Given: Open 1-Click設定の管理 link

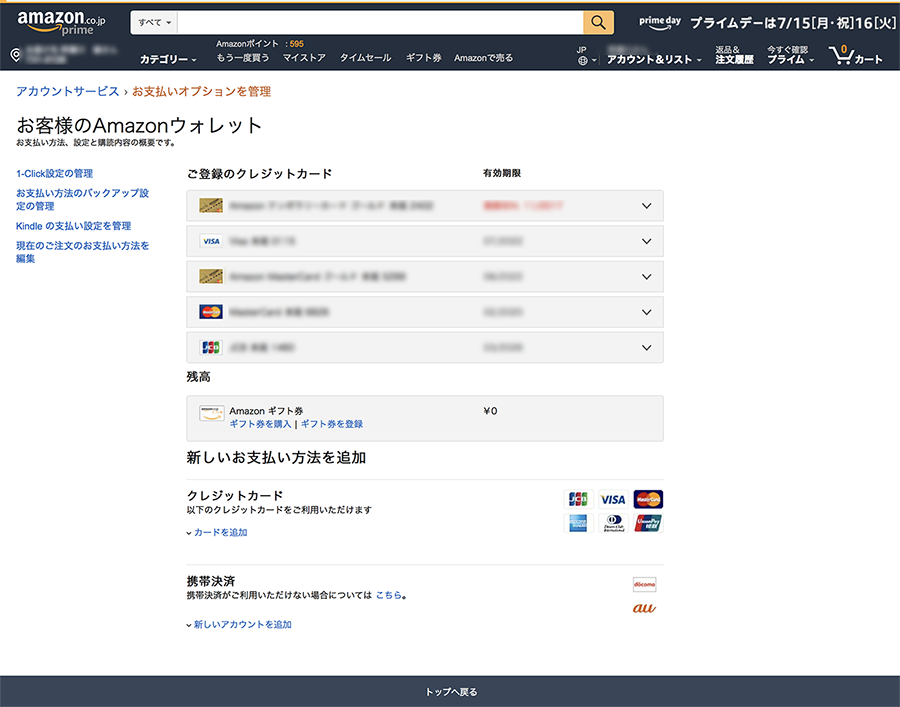Looking at the screenshot, I should coord(55,173).
